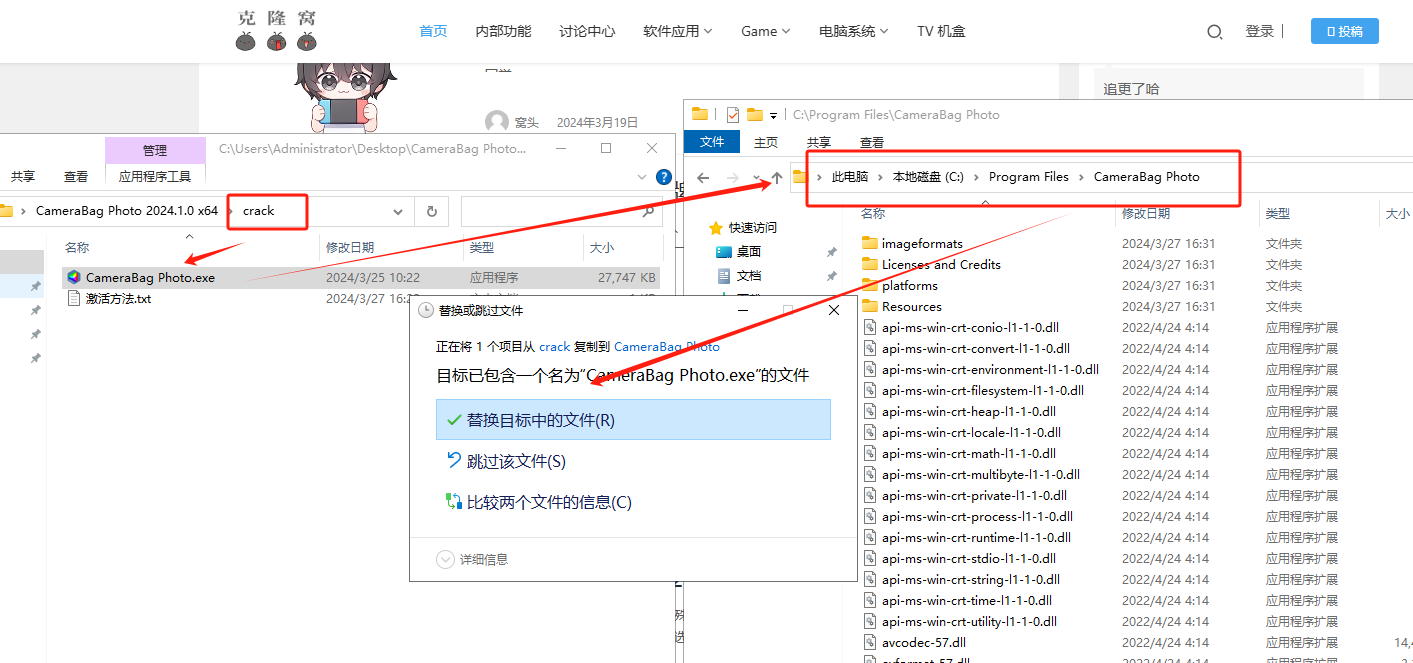
Task: Open the Licenses and Credits folder icon
Action: click(869, 264)
